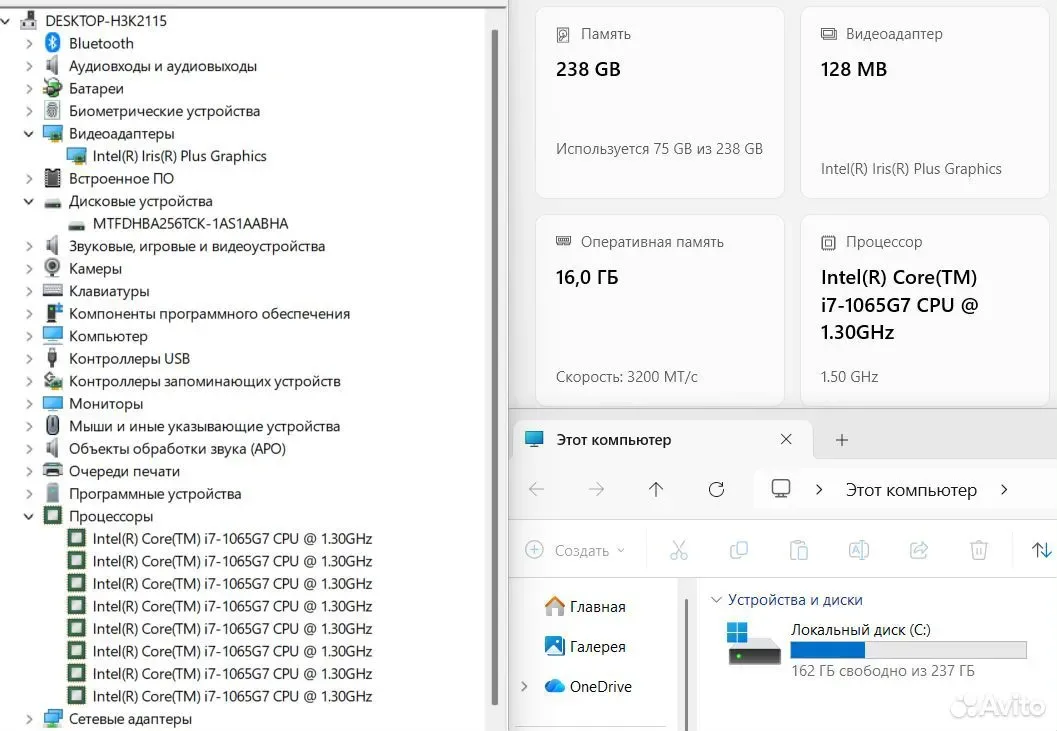Select the Этот компьютер tab
This screenshot has height=731, width=1057.
click(x=663, y=440)
